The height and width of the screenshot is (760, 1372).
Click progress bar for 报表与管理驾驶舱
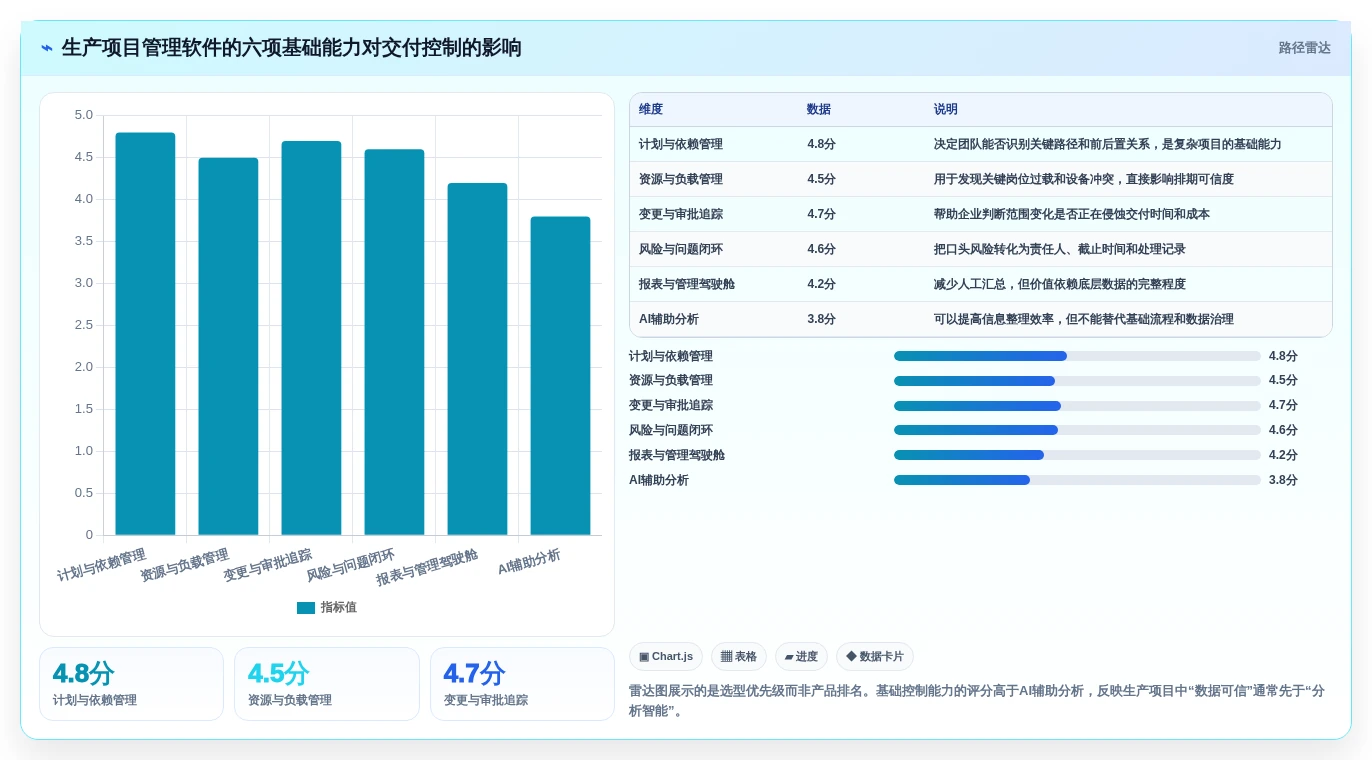[1077, 455]
